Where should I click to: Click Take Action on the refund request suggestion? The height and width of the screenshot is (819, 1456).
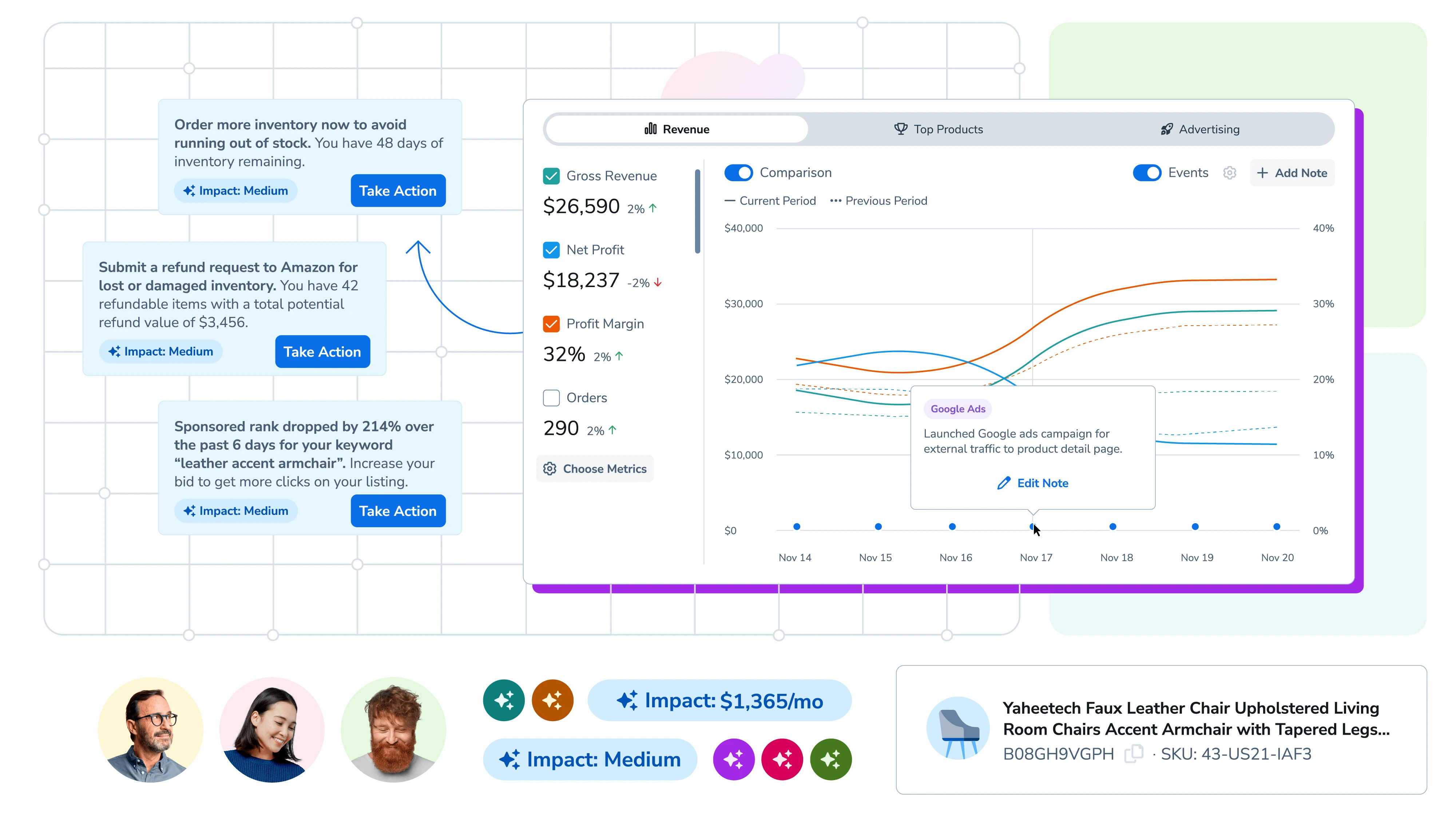click(322, 351)
